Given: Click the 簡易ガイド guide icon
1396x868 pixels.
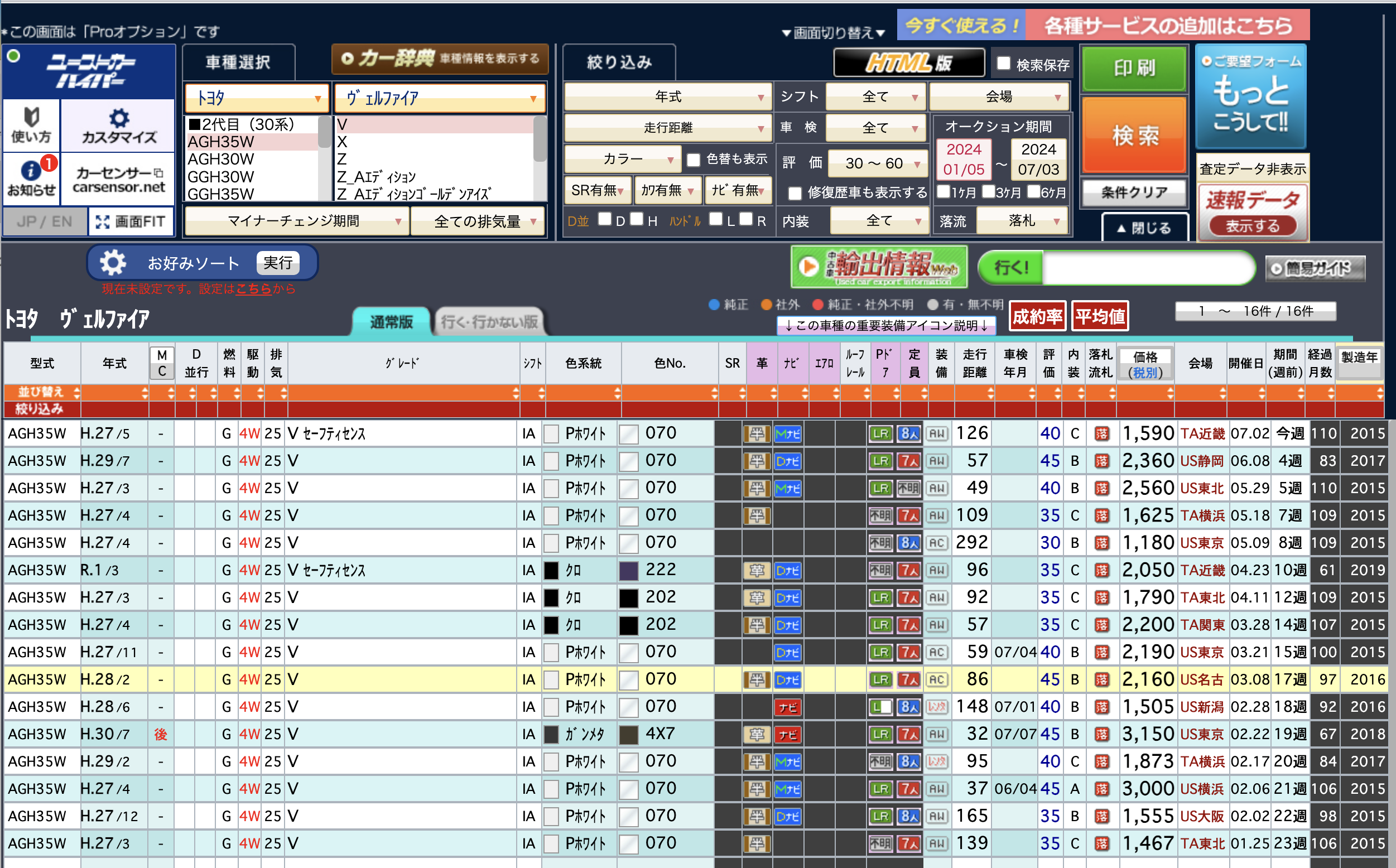Looking at the screenshot, I should tap(1315, 268).
